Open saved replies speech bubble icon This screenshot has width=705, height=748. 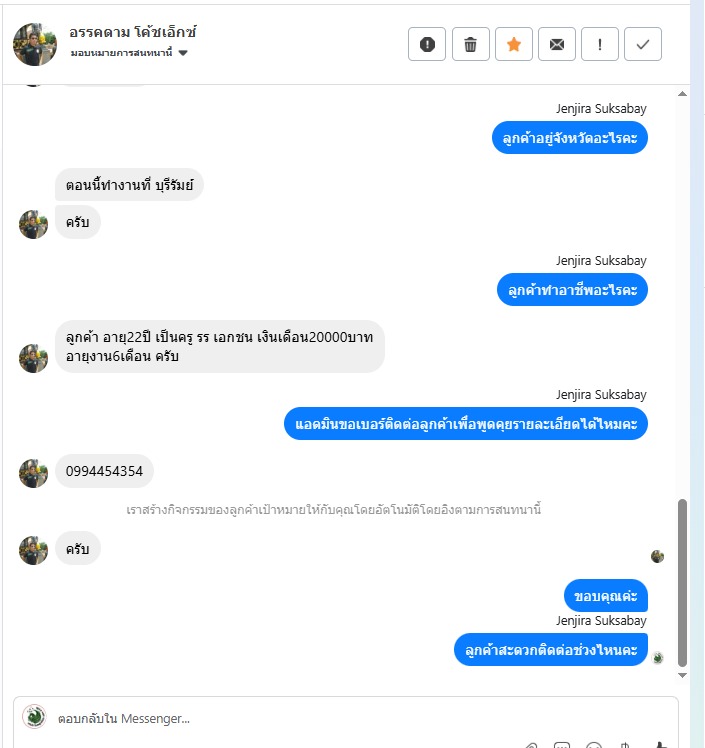[x=562, y=745]
